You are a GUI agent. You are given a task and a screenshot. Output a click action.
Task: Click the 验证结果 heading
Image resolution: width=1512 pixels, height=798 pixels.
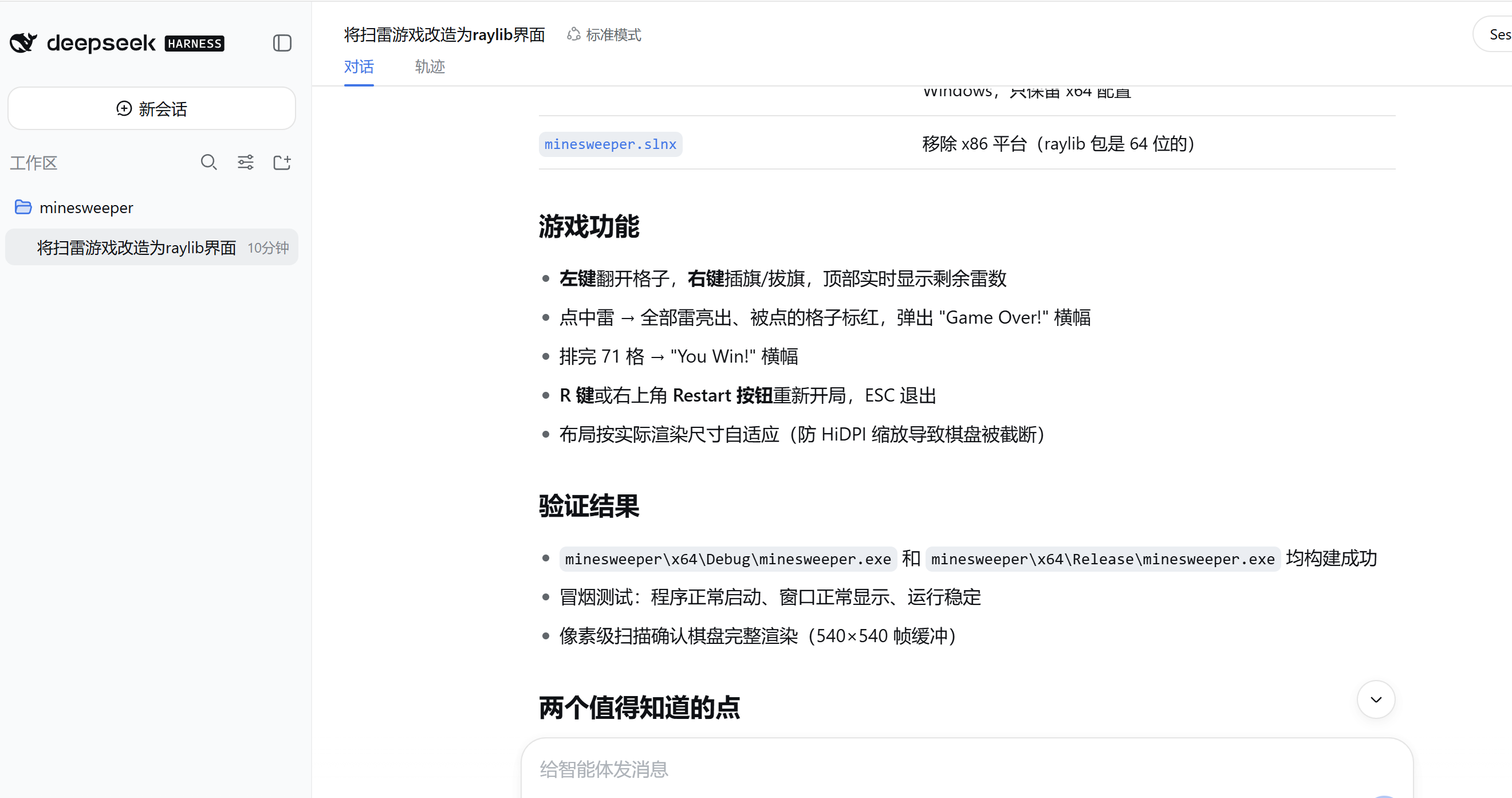pyautogui.click(x=589, y=506)
